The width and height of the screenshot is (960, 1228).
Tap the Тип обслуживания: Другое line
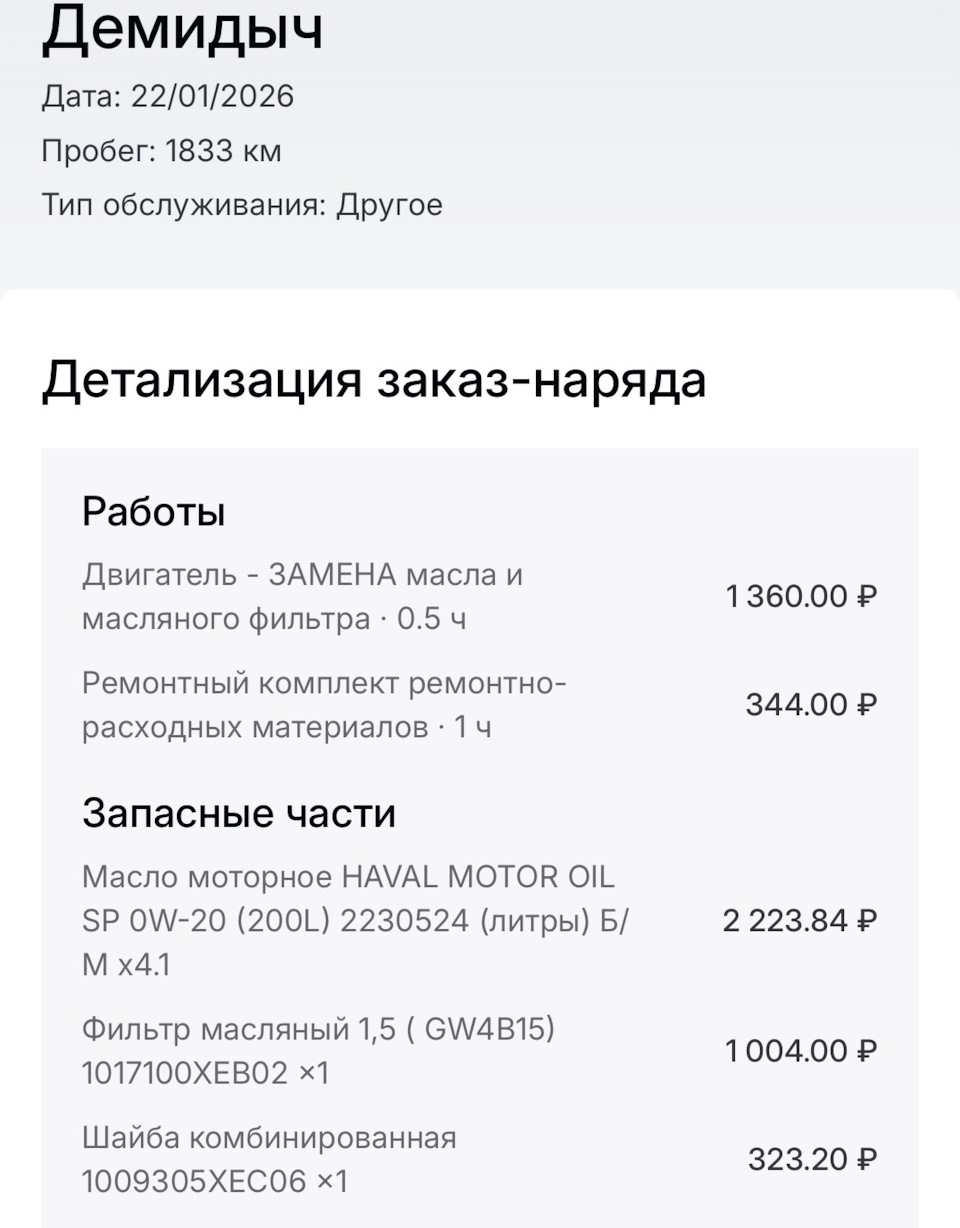[x=242, y=205]
